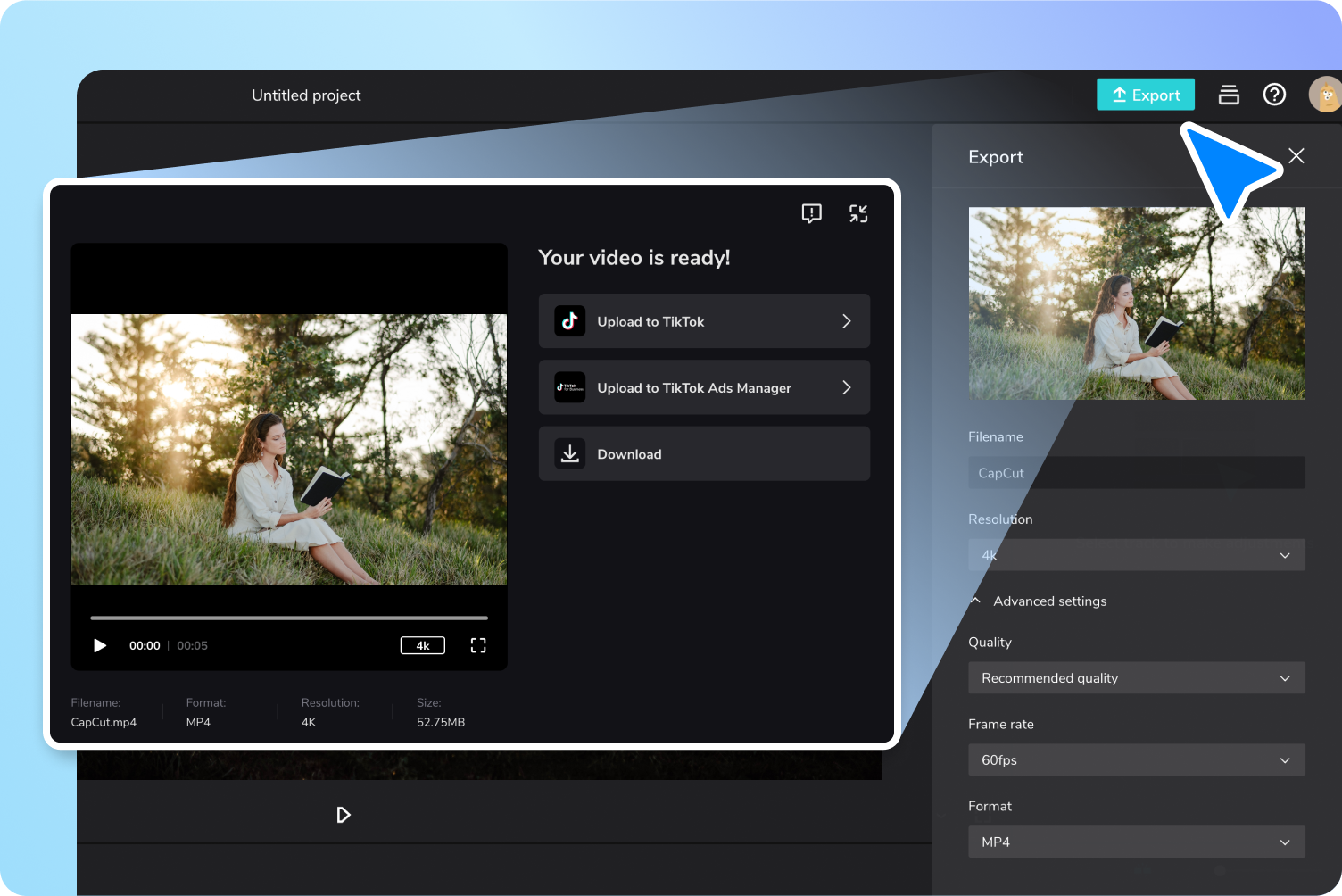Click the 00:05 duration display
Image resolution: width=1342 pixels, height=896 pixels.
(192, 645)
